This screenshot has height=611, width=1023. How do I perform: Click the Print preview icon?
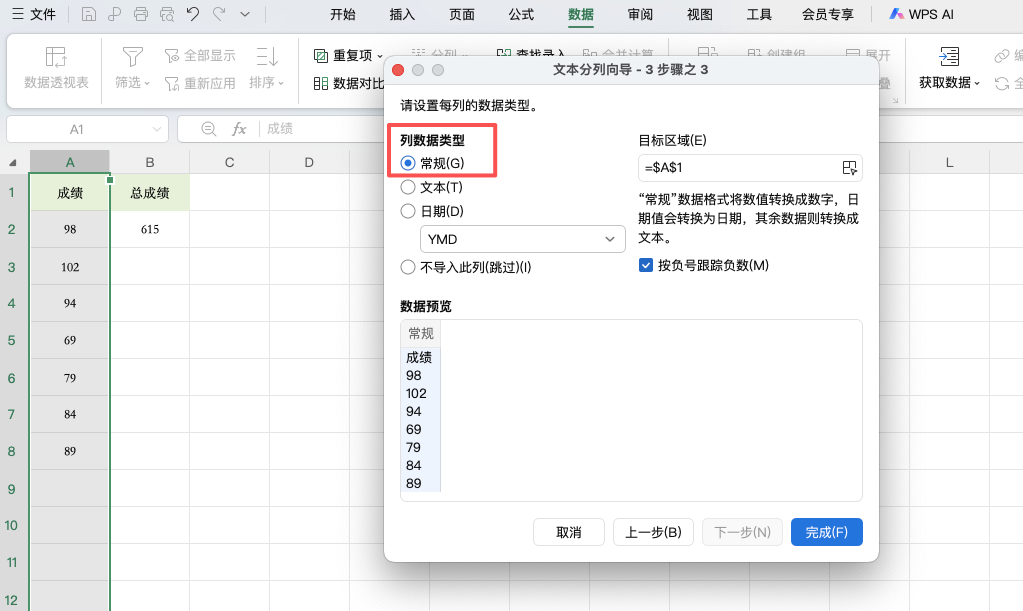tap(167, 14)
